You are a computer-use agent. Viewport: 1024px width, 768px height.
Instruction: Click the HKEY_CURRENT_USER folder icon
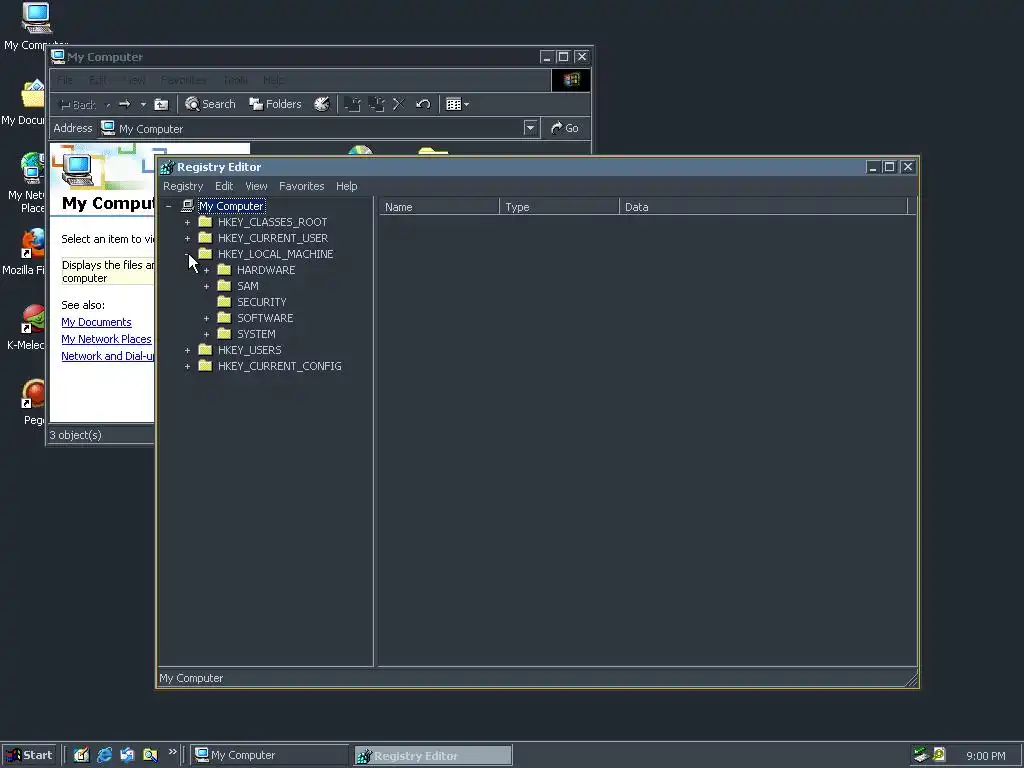[205, 238]
